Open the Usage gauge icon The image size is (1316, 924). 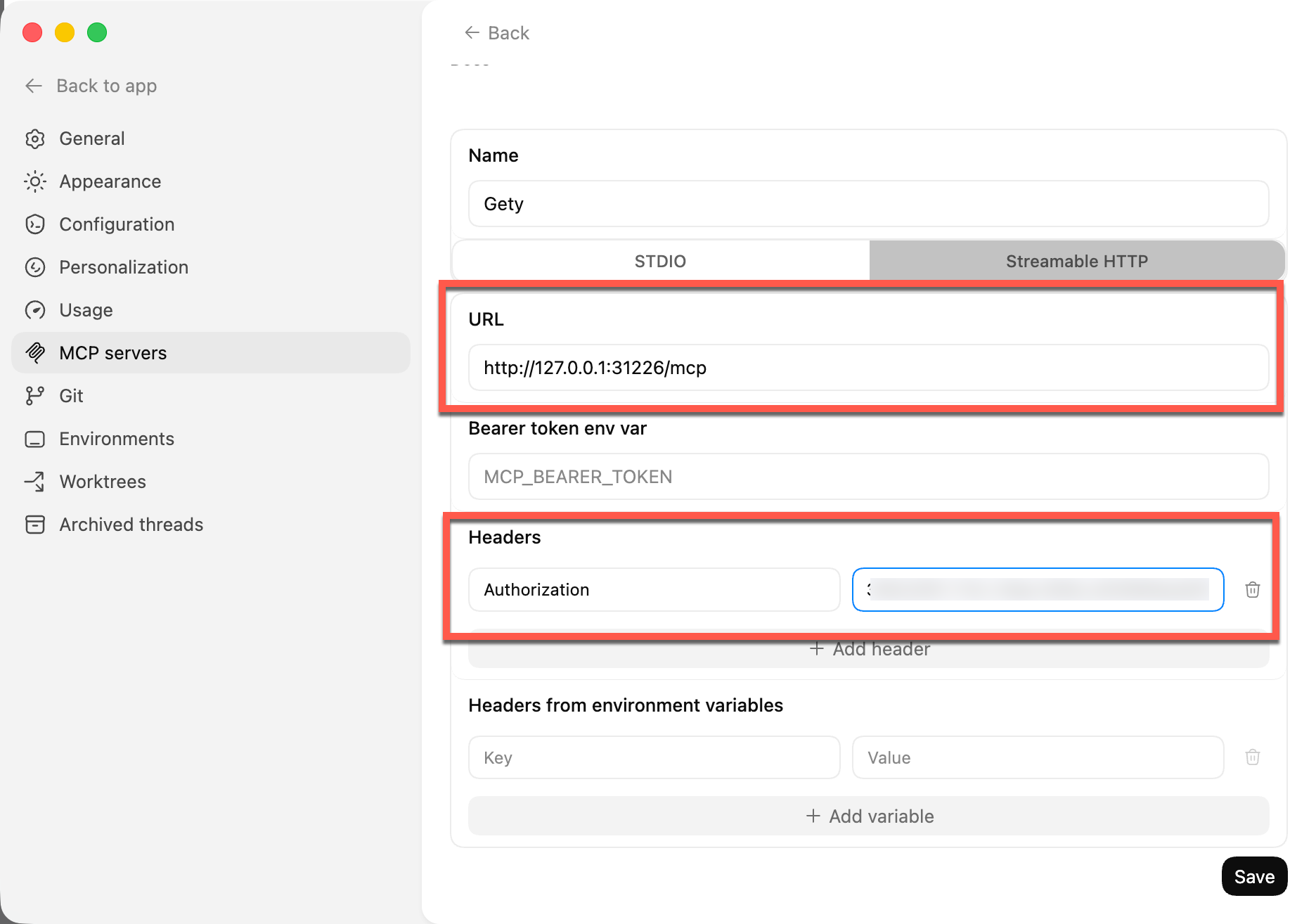click(x=35, y=310)
